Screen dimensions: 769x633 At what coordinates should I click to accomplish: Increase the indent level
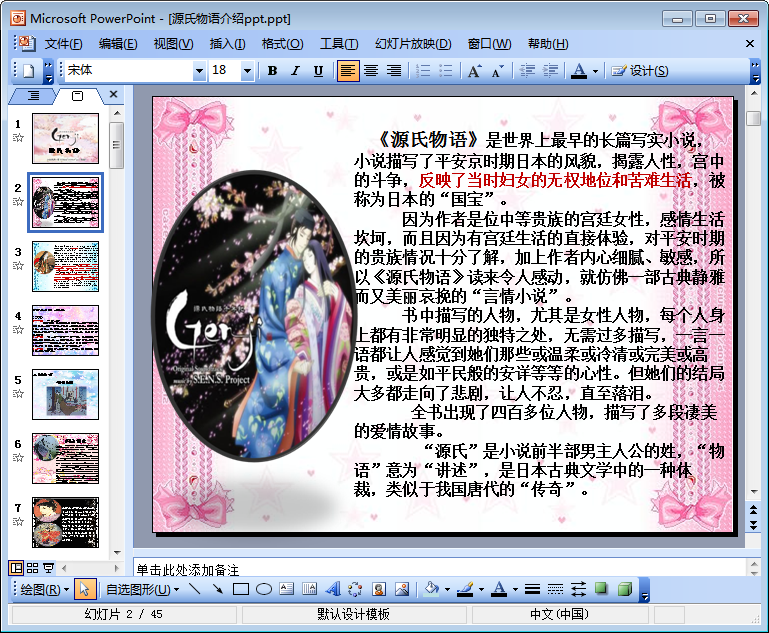tap(550, 71)
